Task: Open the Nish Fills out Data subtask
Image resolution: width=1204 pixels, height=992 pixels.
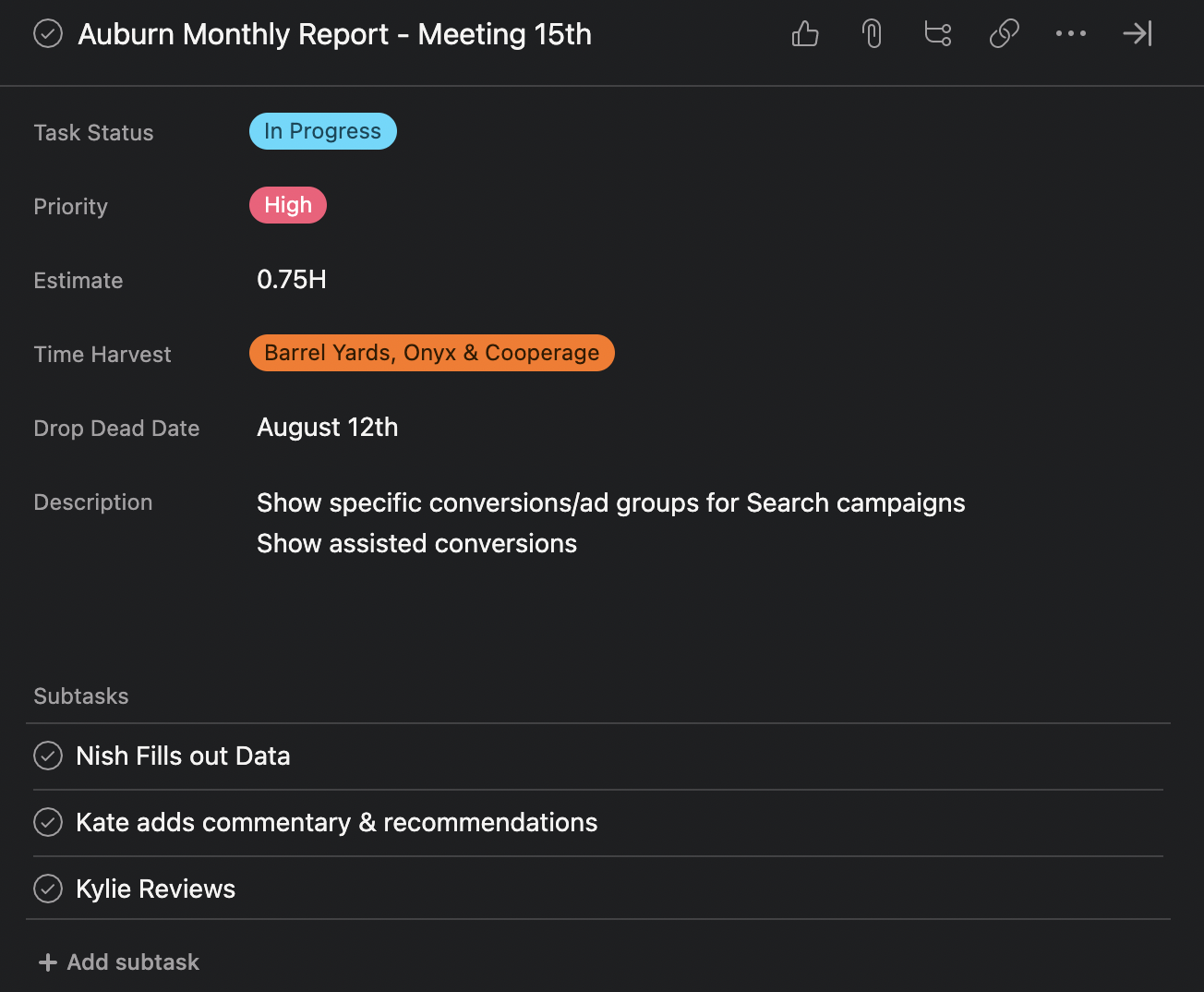Action: pyautogui.click(x=183, y=756)
